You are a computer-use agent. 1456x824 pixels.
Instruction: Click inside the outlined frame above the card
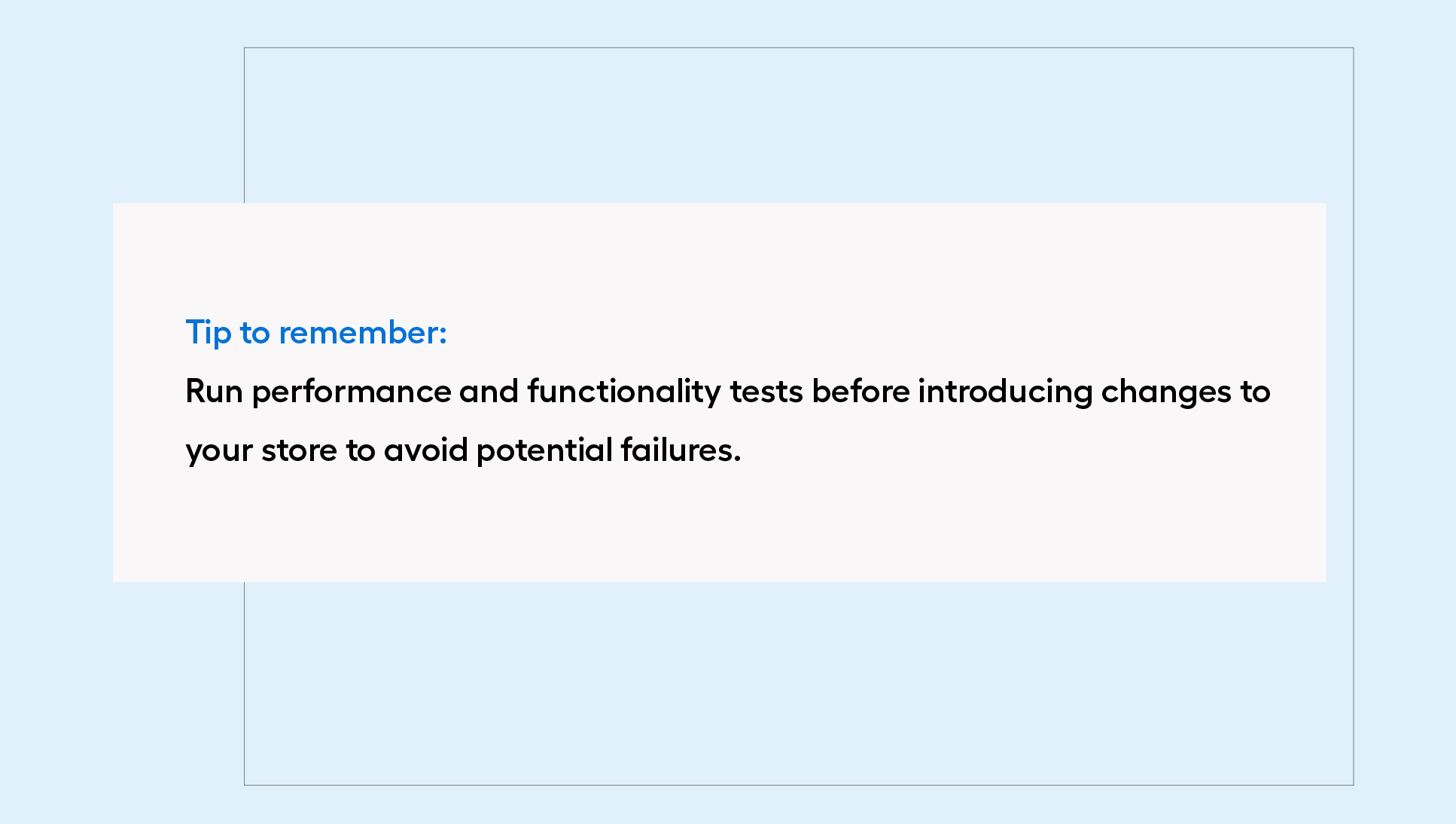pos(798,125)
